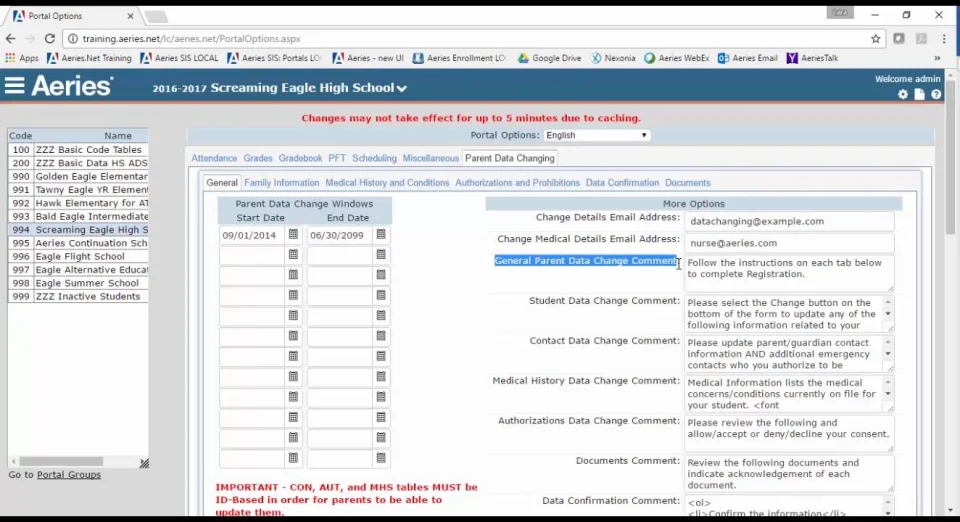Show more bookmarks with the overflow chevron
Screen dimensions: 960x522
coord(937,58)
